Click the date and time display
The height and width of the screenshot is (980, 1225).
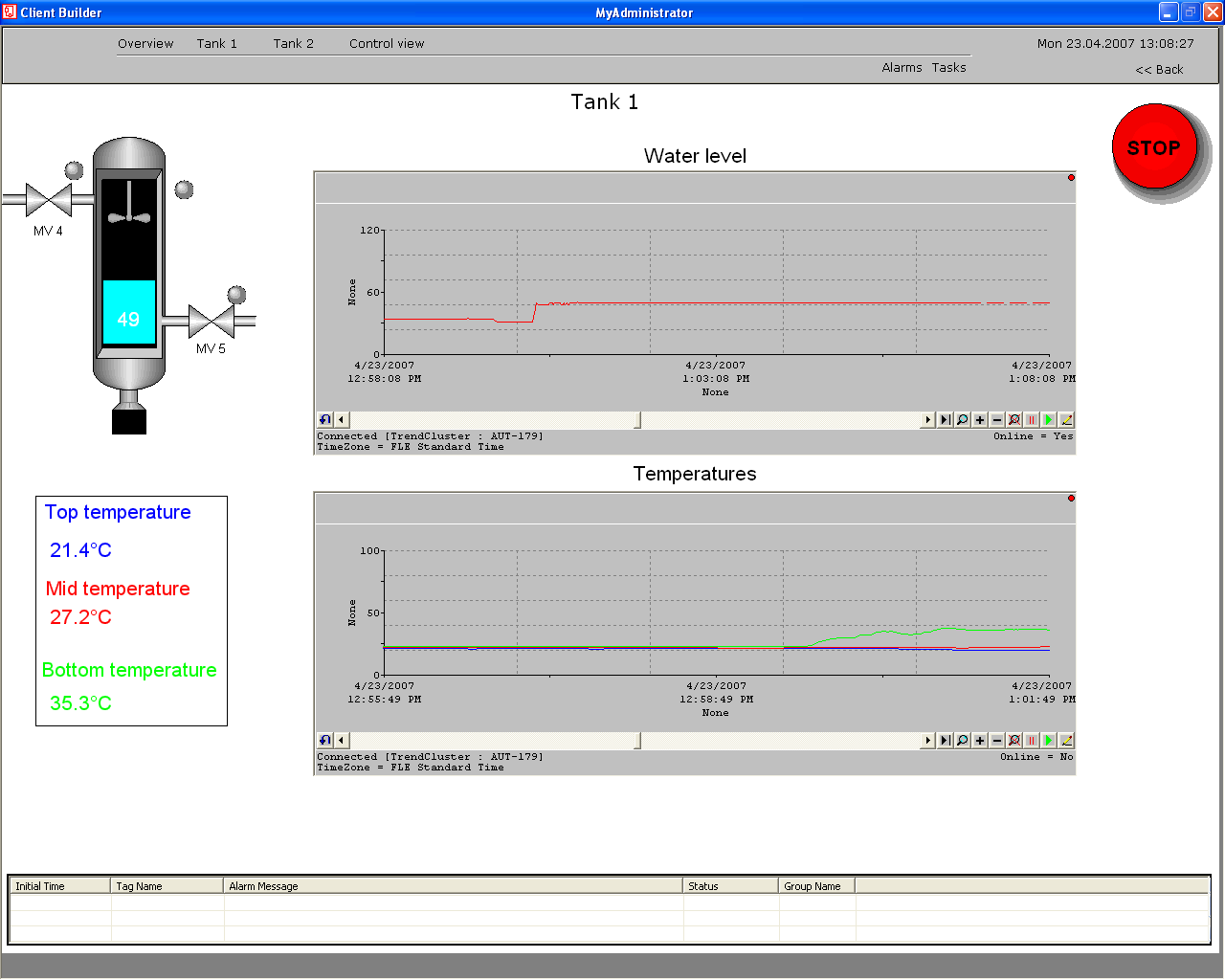pos(1115,44)
